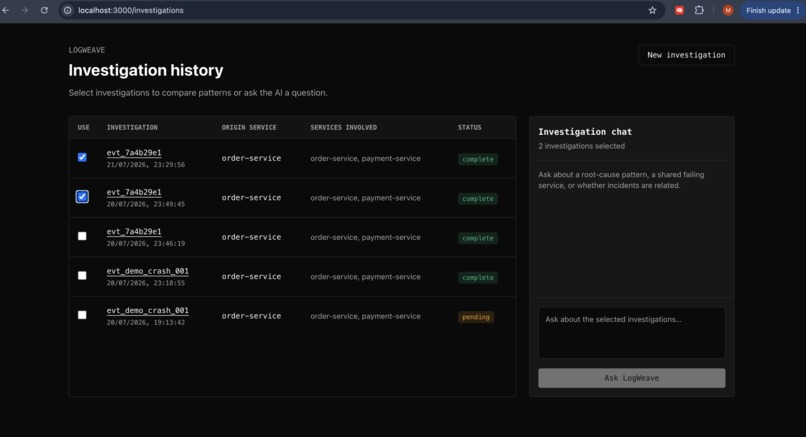Click the timestamp 20/07/2026, 23:46:19
The width and height of the screenshot is (806, 437).
[145, 244]
